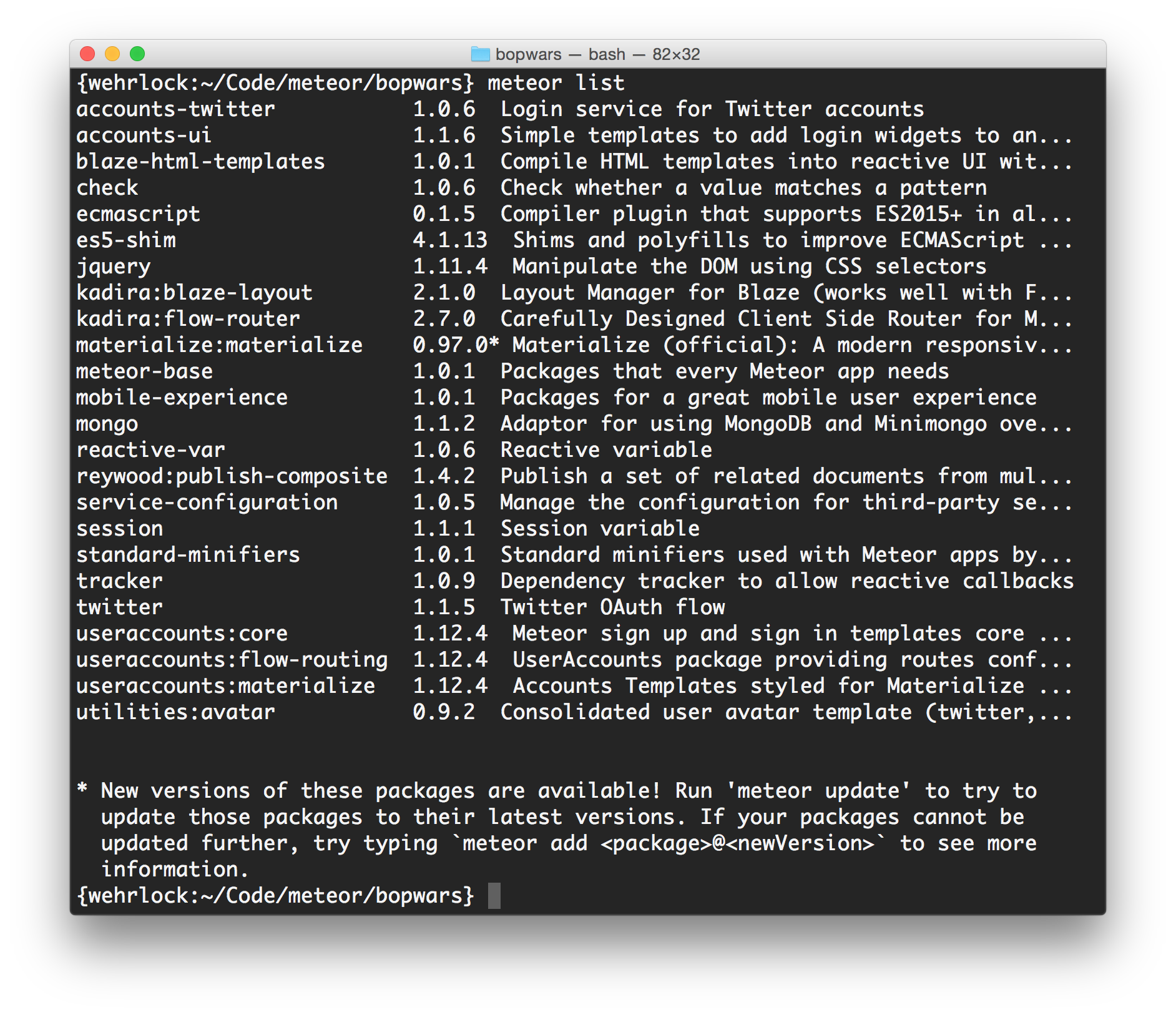This screenshot has height=1015, width=1176.
Task: Click version 2.7.0 of flow-router
Action: tap(444, 319)
